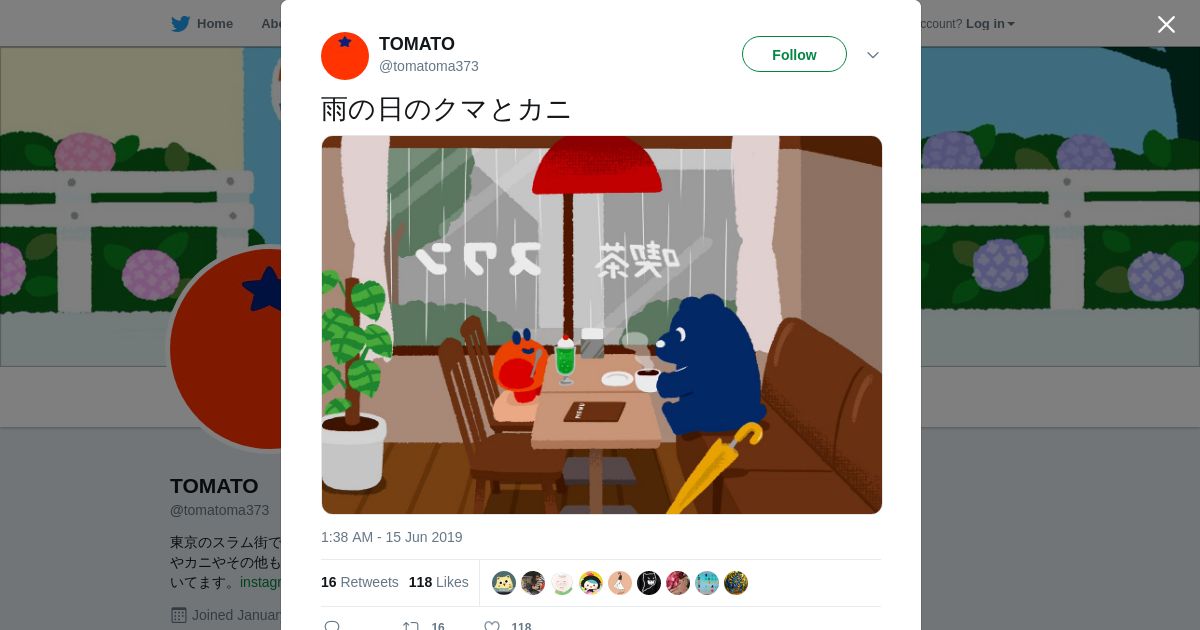Like the tweet with heart icon
Image resolution: width=1200 pixels, height=630 pixels.
click(x=492, y=626)
